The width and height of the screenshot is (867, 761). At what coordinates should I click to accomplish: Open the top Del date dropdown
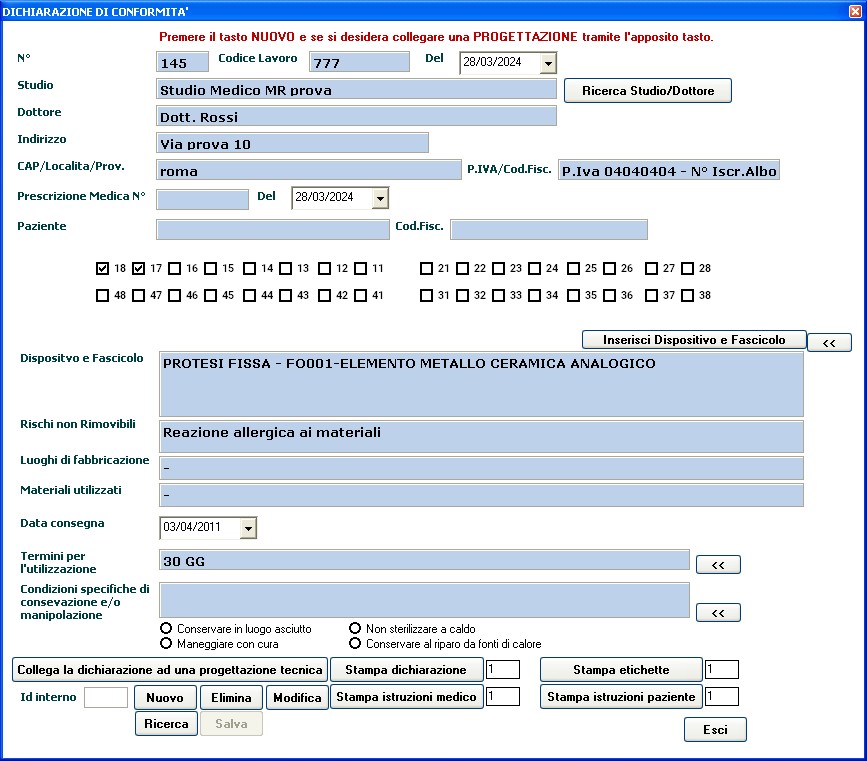(x=548, y=63)
